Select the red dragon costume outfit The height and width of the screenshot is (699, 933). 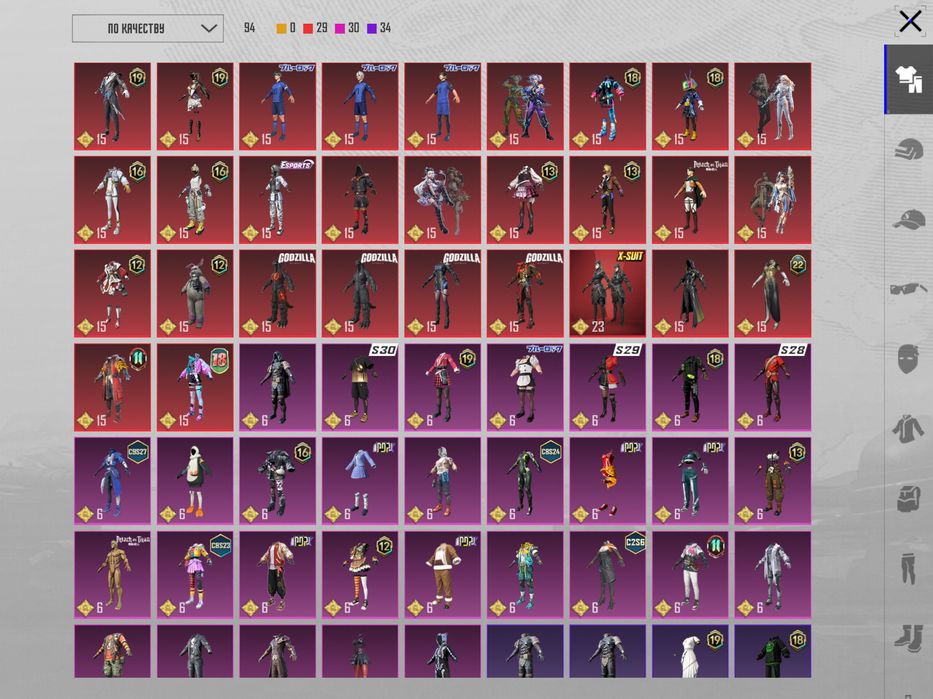(608, 481)
